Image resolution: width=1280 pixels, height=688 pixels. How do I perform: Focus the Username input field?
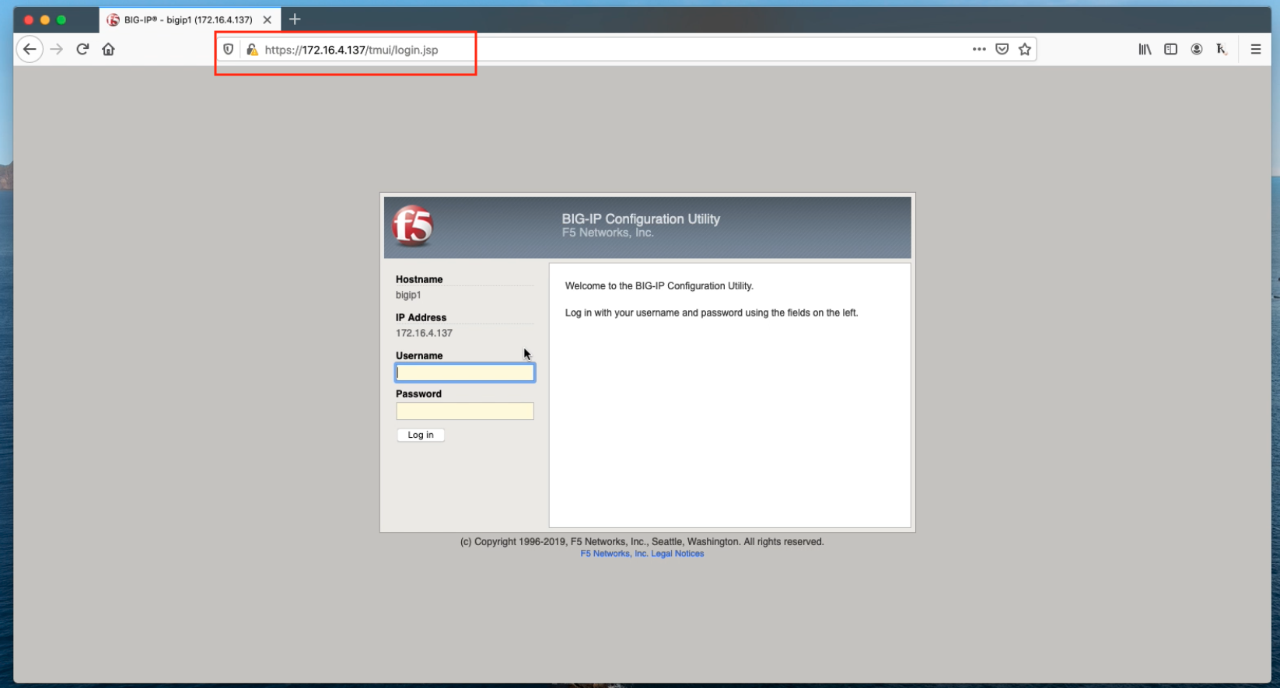[465, 373]
